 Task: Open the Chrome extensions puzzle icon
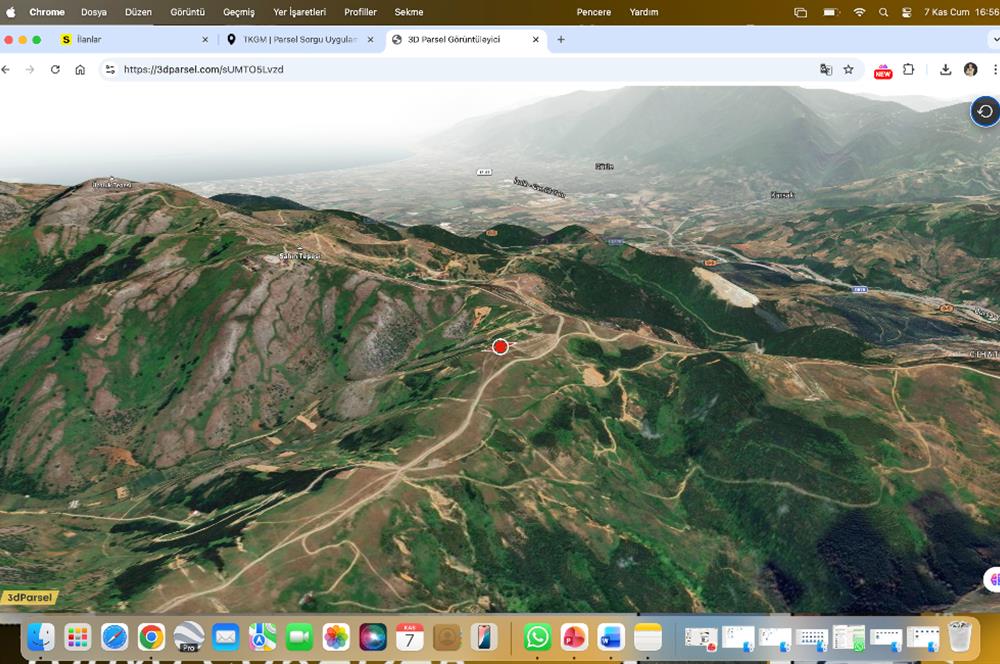click(908, 70)
